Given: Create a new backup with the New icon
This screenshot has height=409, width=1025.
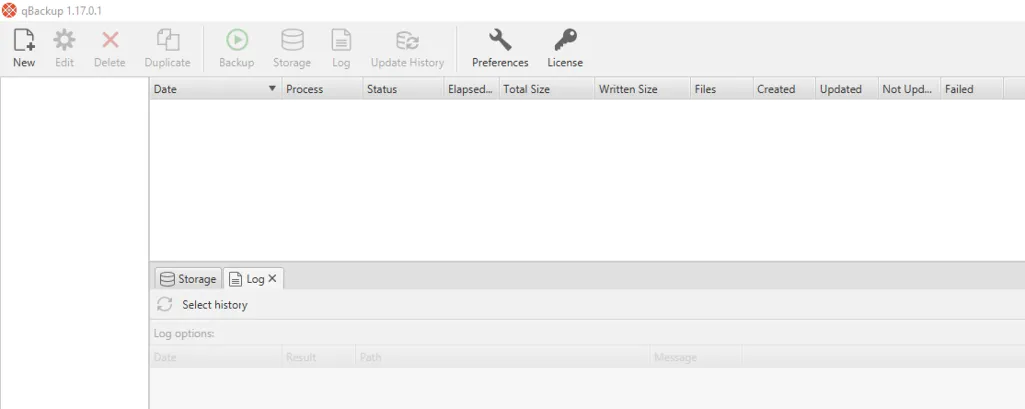Looking at the screenshot, I should click(x=24, y=41).
